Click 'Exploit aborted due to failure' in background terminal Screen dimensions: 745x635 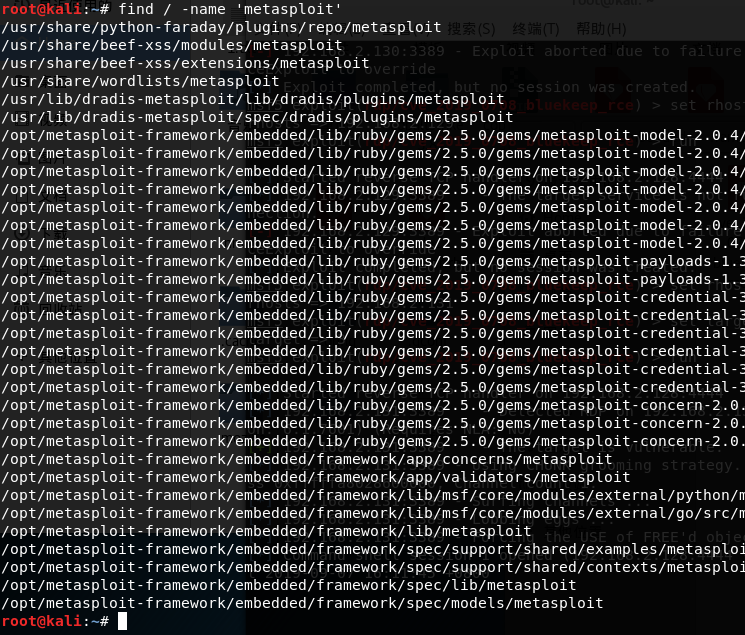click(x=606, y=51)
